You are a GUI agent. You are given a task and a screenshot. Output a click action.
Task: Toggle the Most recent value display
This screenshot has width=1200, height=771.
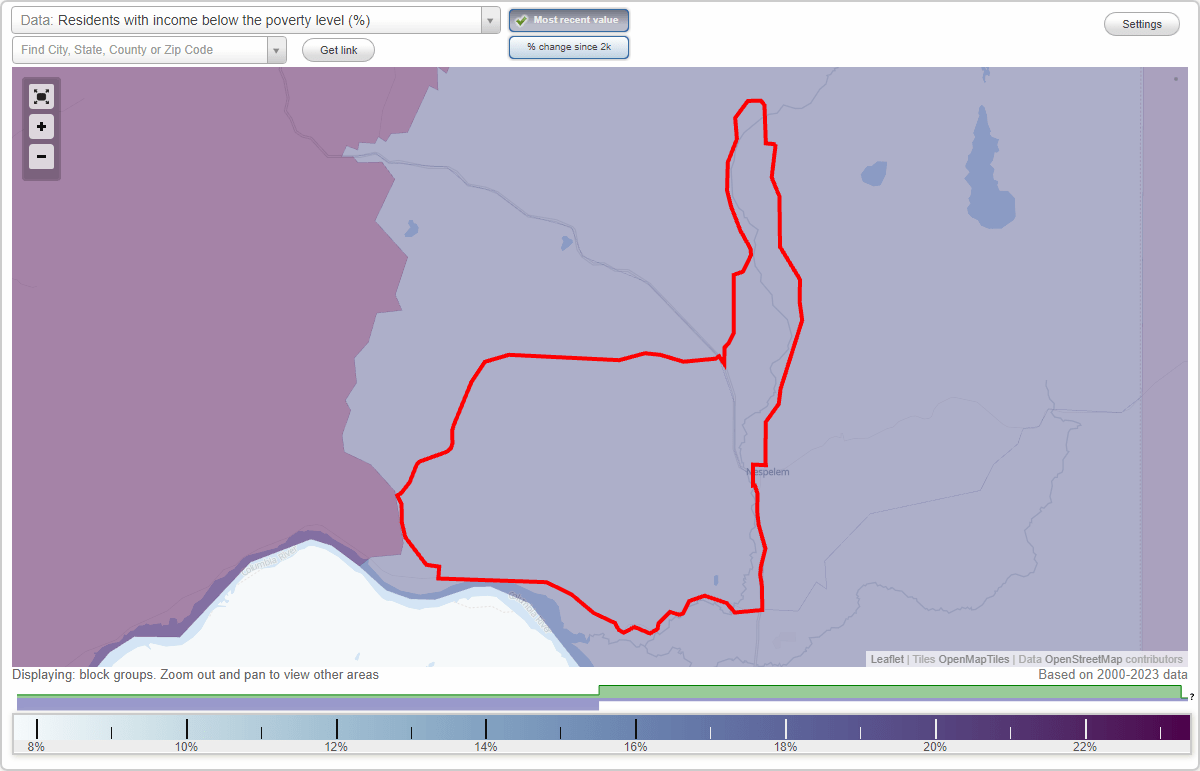click(568, 20)
